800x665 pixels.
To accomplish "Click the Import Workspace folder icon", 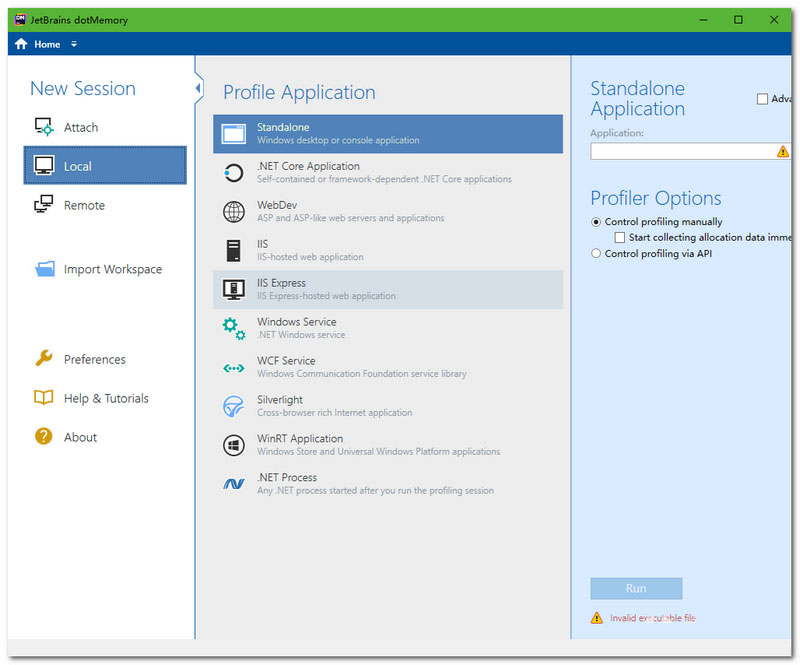I will [x=44, y=269].
